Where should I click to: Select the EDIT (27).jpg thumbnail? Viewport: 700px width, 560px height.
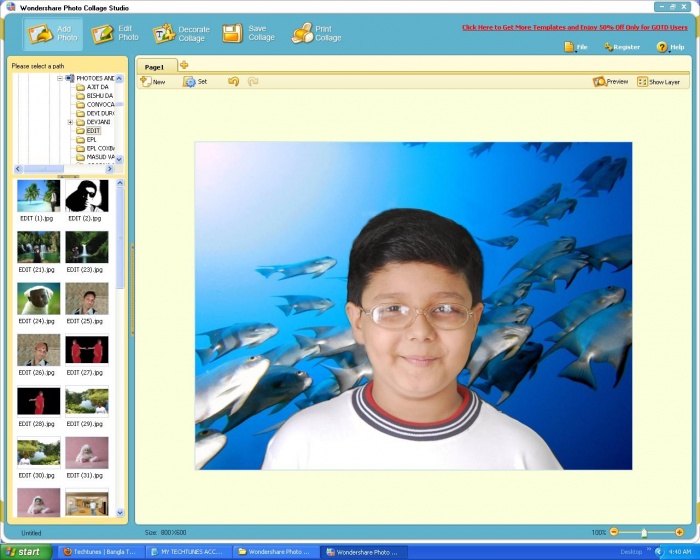(87, 350)
